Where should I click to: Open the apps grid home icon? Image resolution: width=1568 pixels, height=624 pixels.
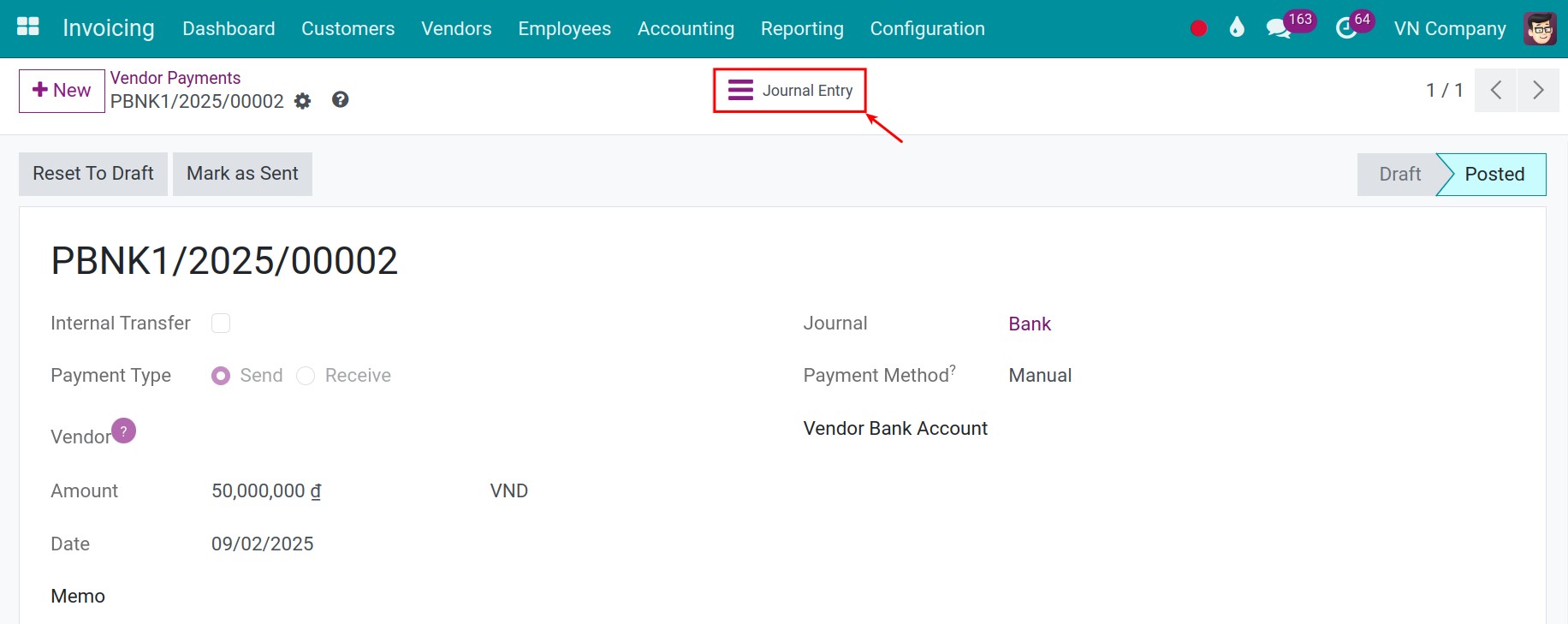click(28, 27)
